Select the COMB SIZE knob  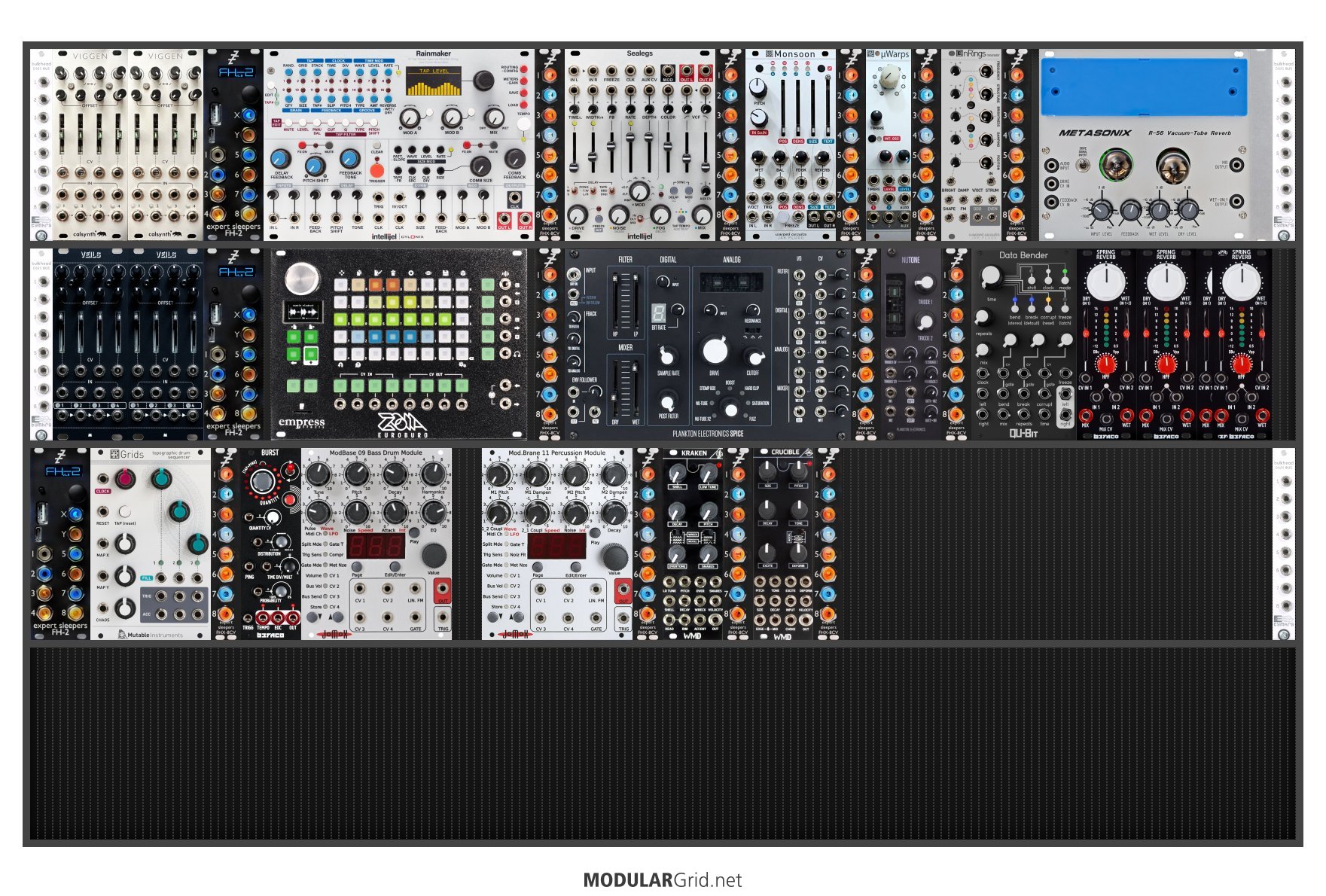[480, 167]
